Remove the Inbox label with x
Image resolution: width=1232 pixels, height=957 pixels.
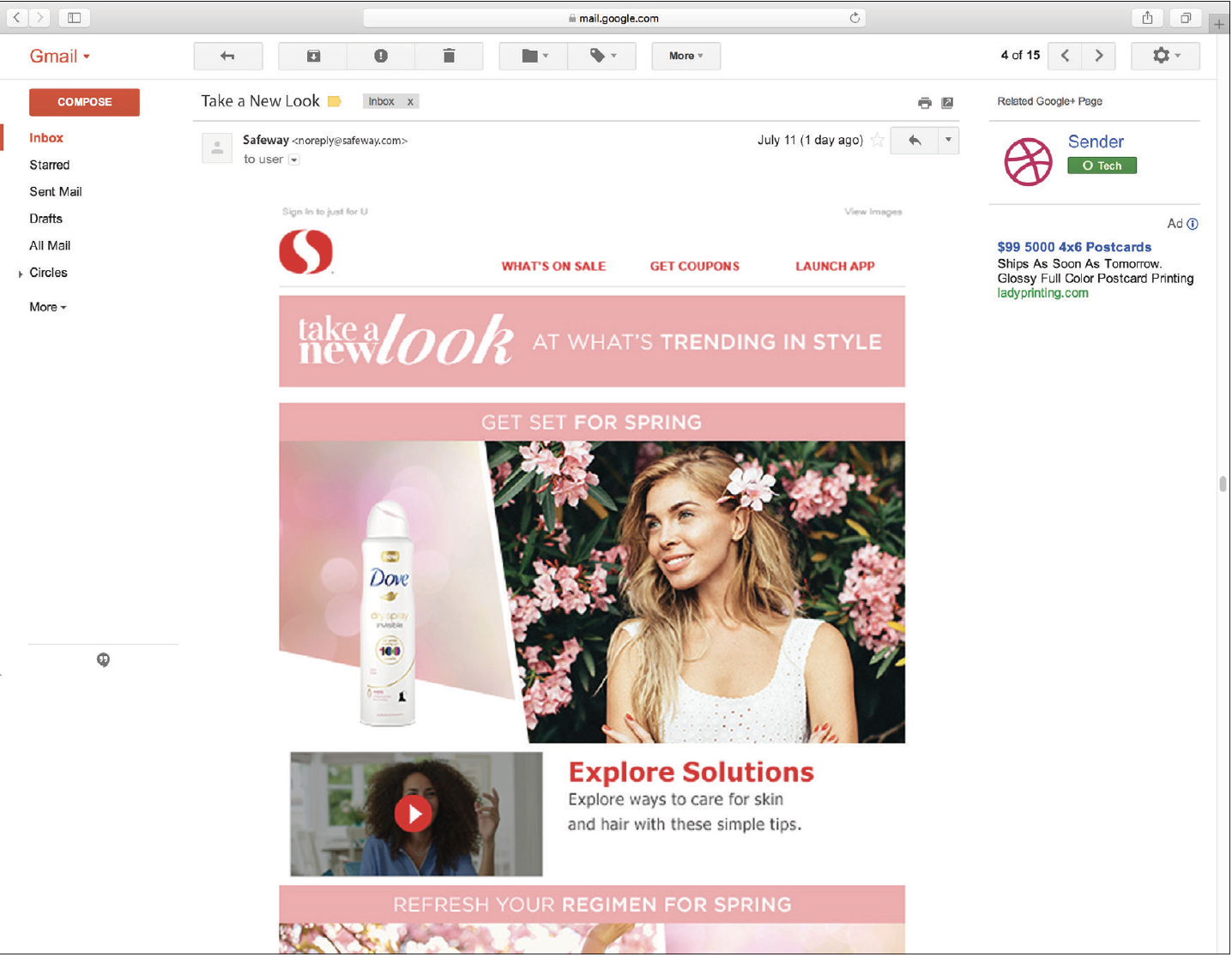coord(410,101)
